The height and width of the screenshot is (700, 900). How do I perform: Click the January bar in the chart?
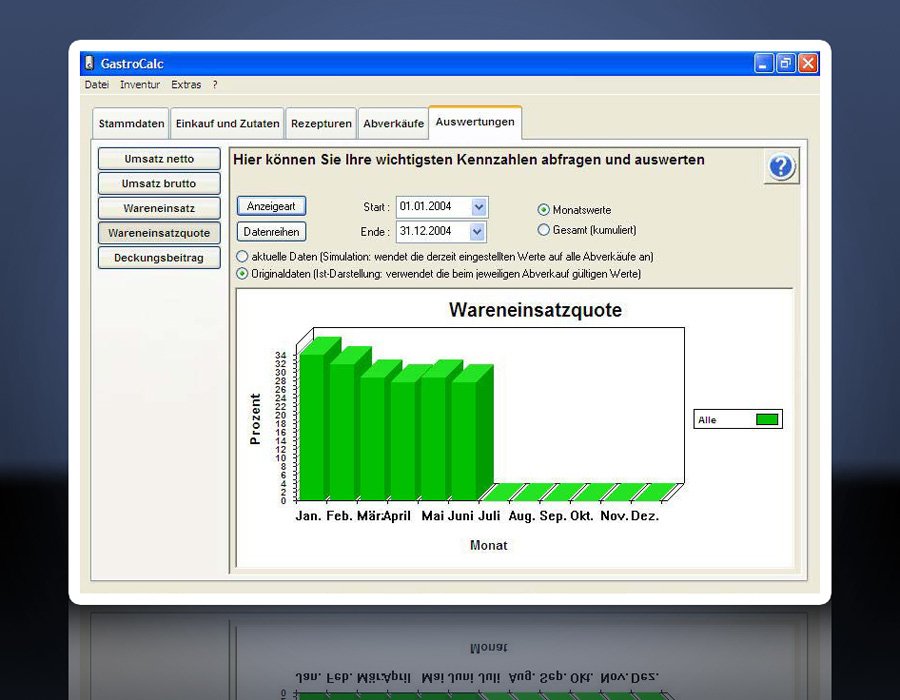coord(313,426)
